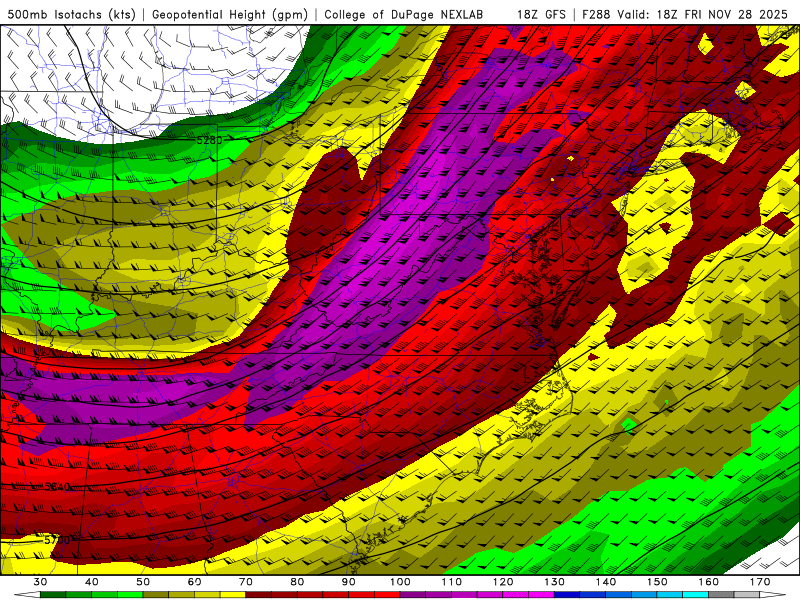
Task: Select the 110 knot legend value
Action: [452, 582]
